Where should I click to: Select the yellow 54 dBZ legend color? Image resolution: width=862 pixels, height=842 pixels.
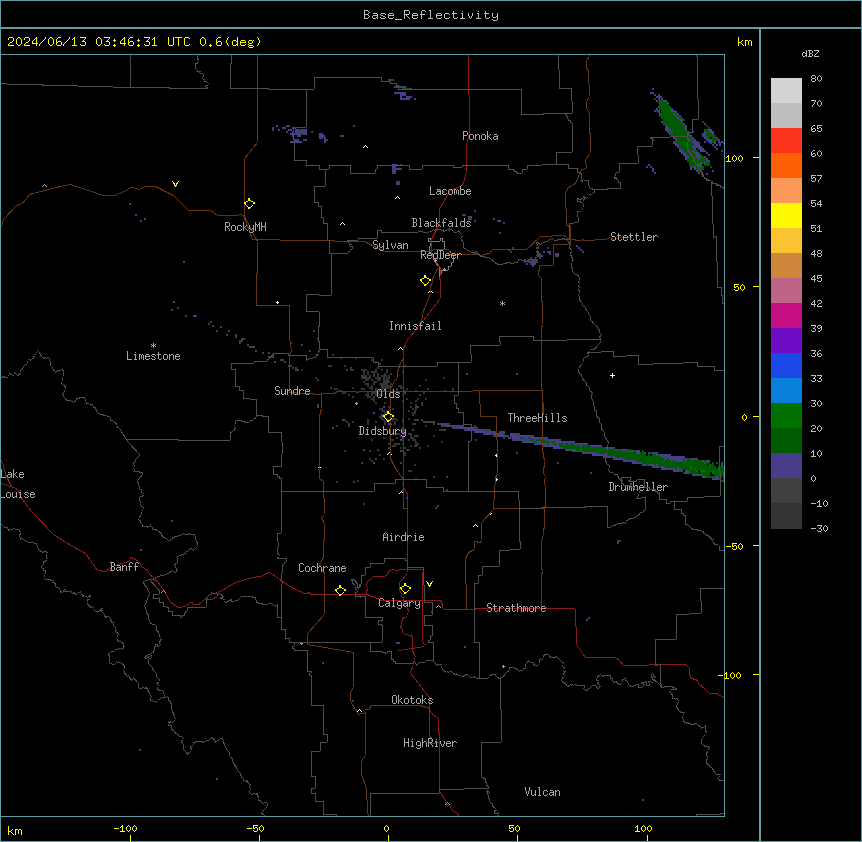click(786, 215)
